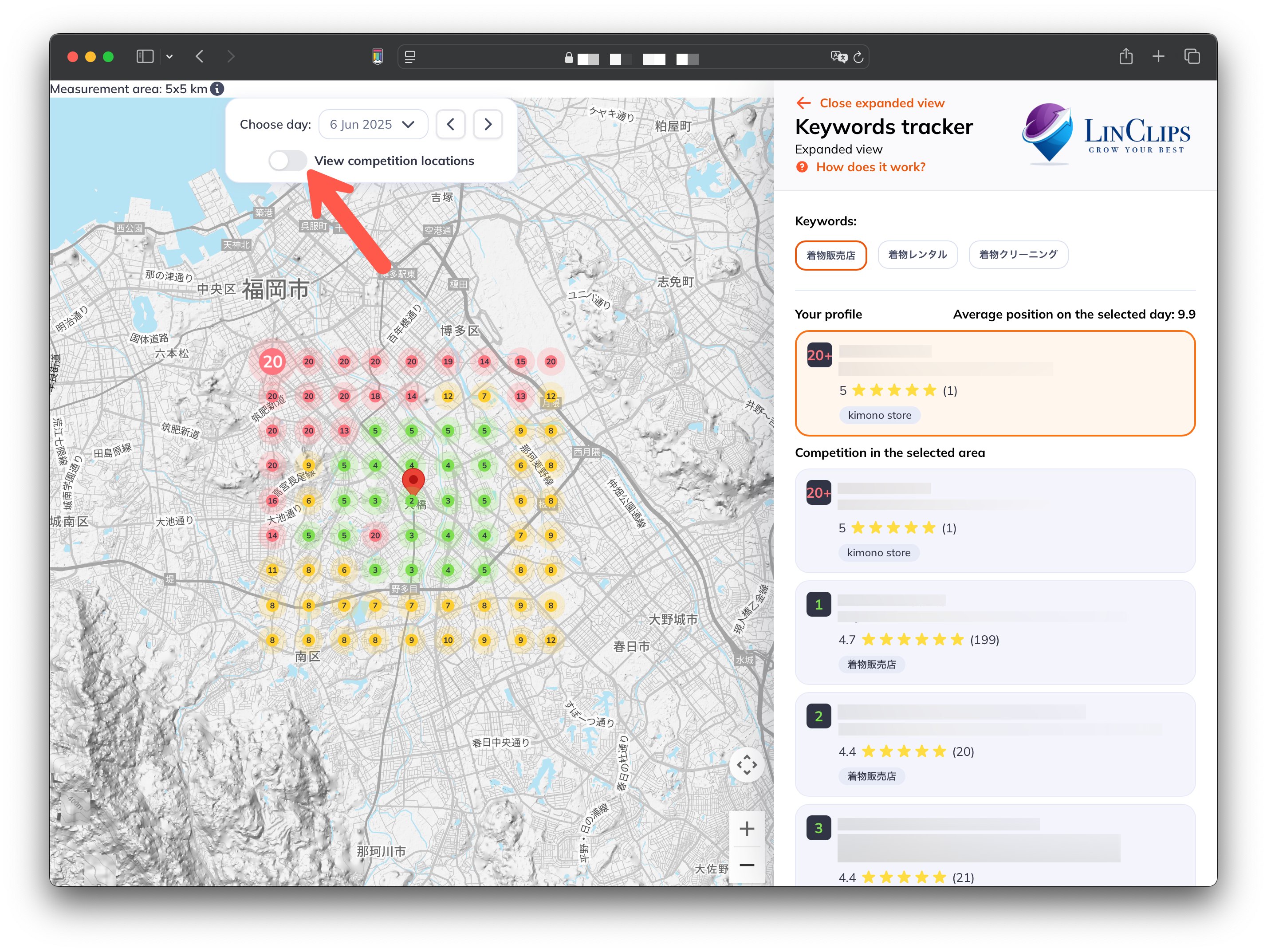
Task: Reload the page in Safari
Action: coord(858,57)
